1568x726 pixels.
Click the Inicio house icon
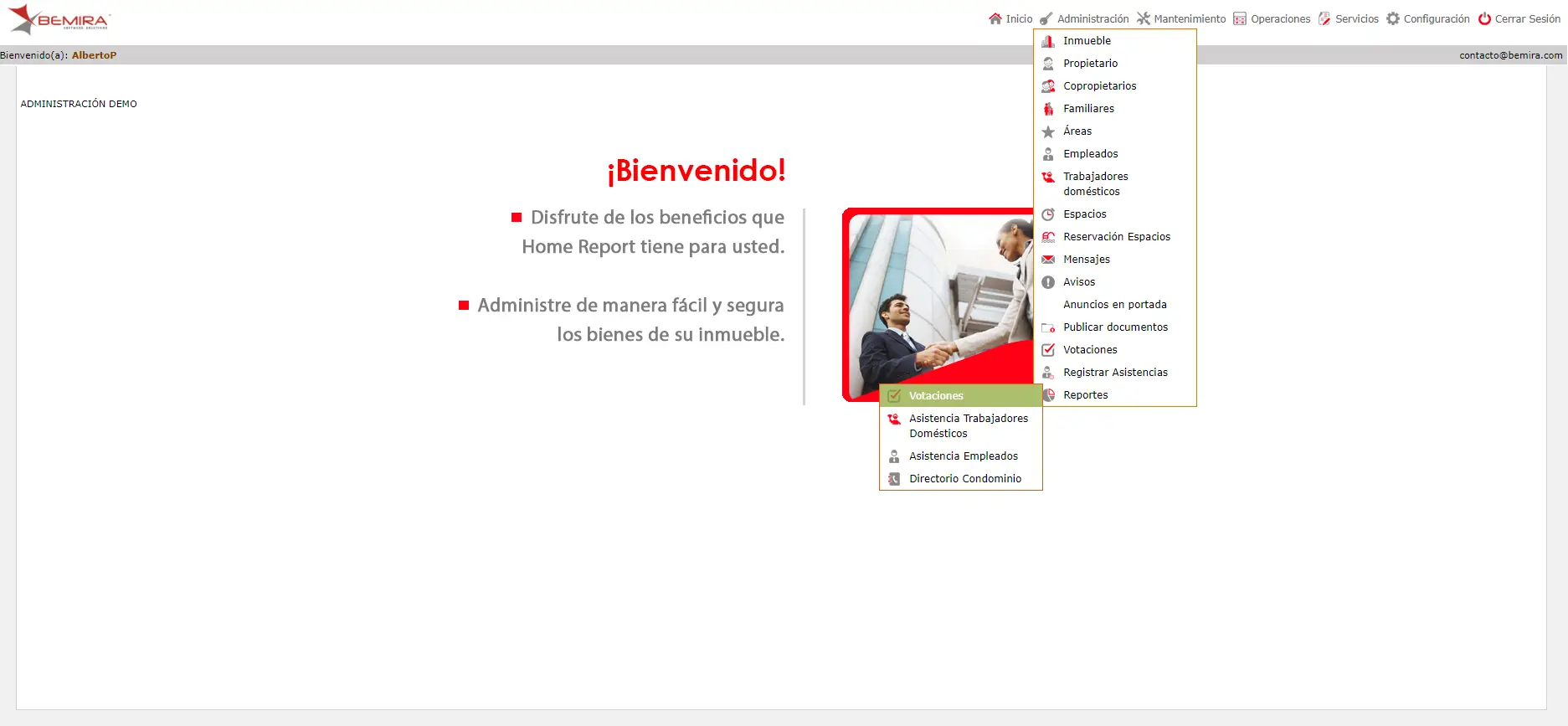click(x=995, y=18)
